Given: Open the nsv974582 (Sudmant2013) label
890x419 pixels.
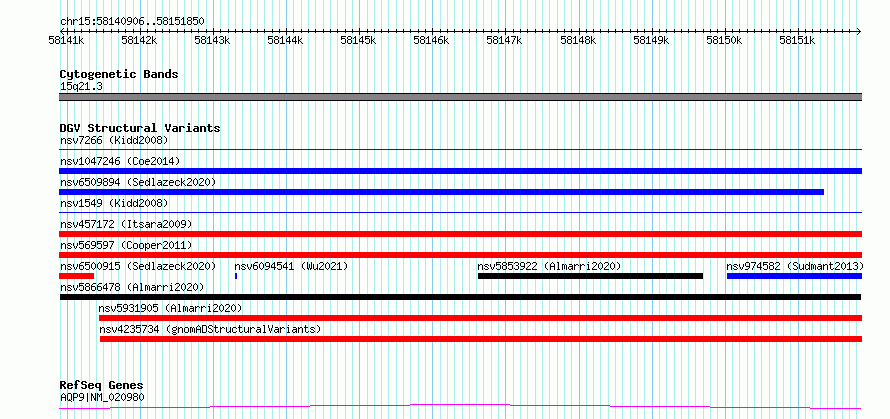Looking at the screenshot, I should (795, 266).
